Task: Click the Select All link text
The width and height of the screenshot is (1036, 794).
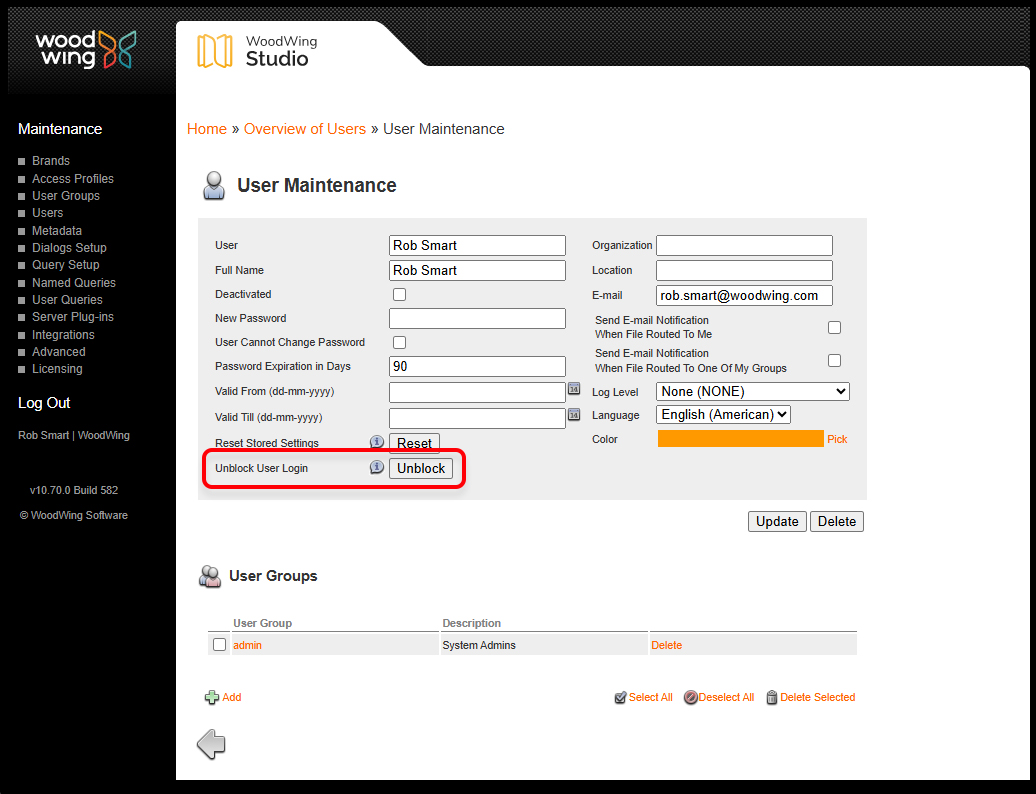Action: pos(651,698)
